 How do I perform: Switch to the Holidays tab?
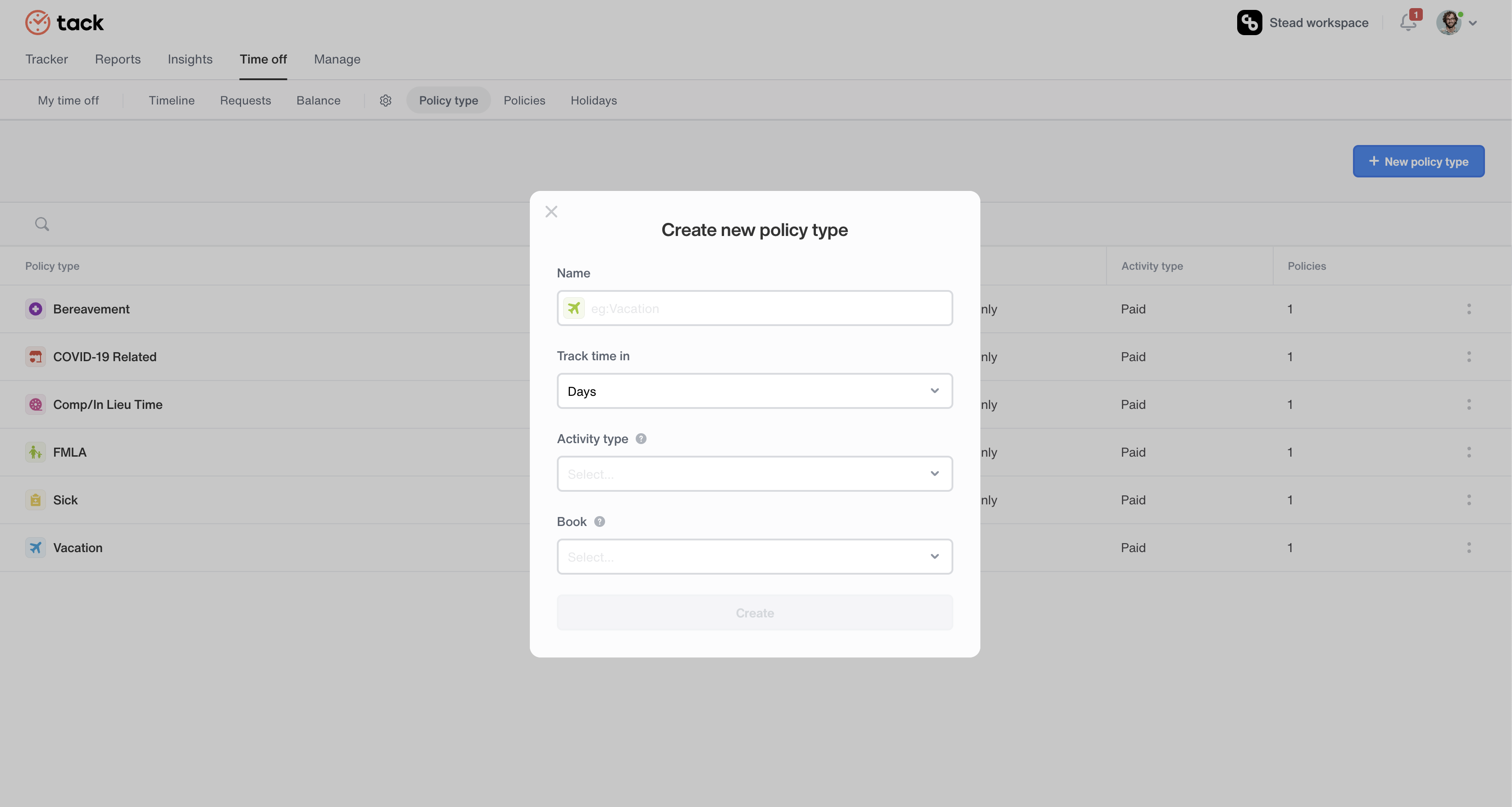[x=593, y=99]
